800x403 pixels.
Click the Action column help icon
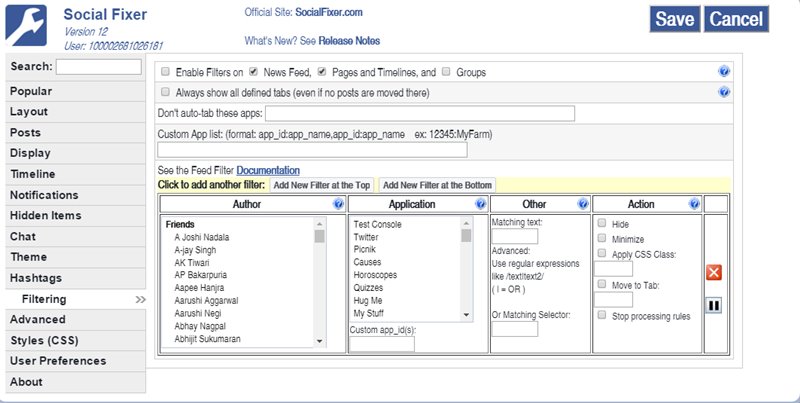point(694,204)
